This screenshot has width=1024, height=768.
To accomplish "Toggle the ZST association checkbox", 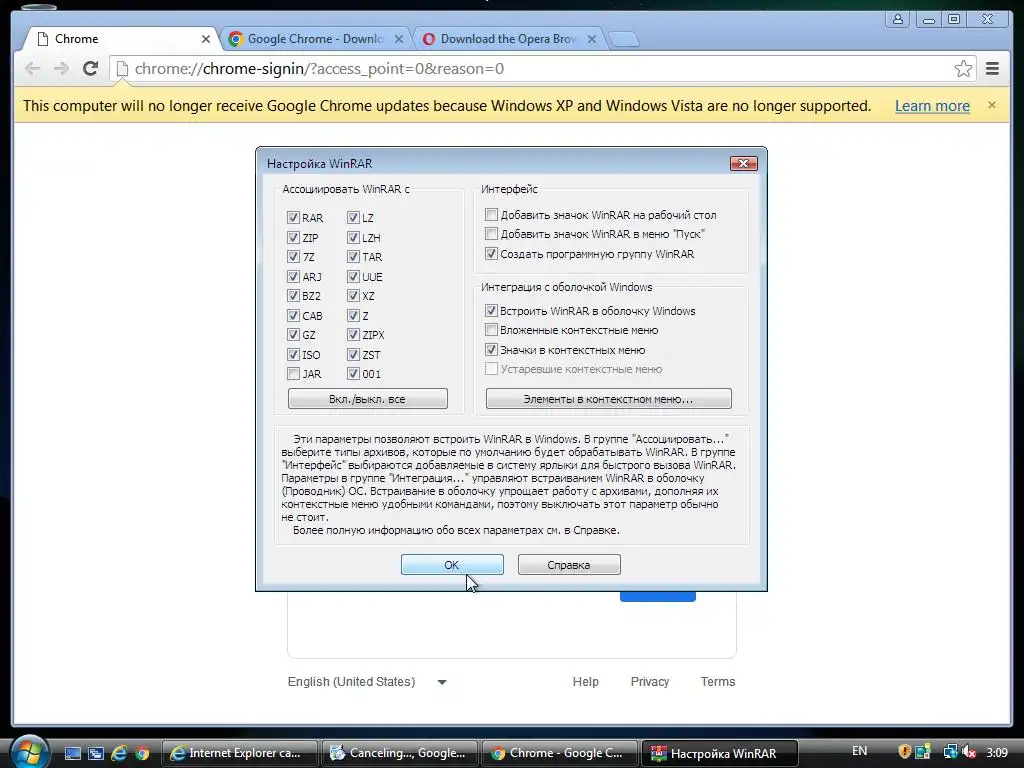I will 353,355.
